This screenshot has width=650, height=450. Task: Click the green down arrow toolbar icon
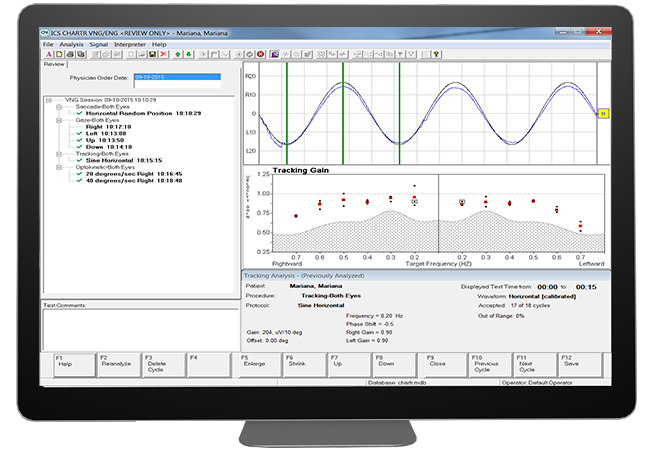click(187, 54)
